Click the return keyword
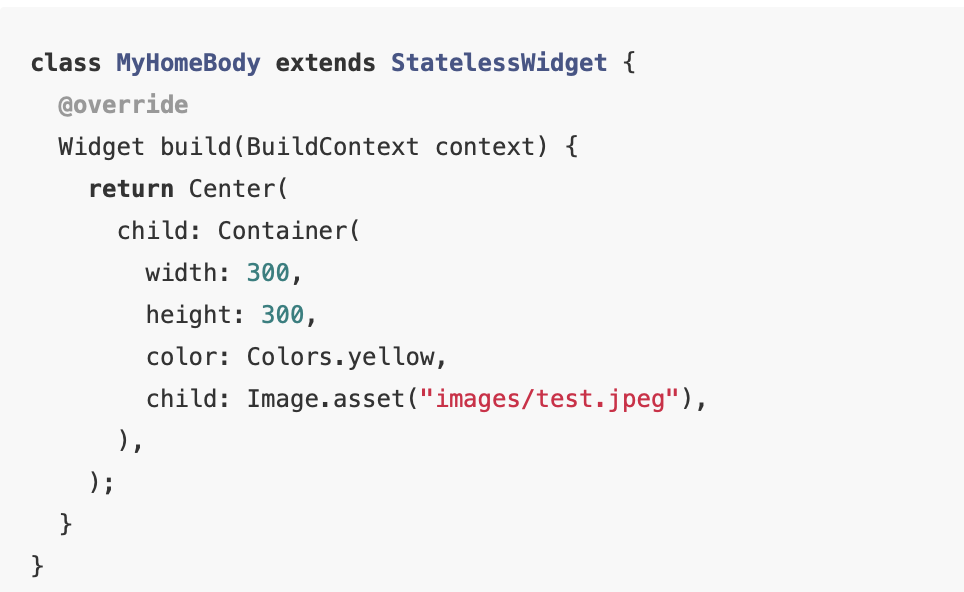This screenshot has height=592, width=964. (131, 189)
